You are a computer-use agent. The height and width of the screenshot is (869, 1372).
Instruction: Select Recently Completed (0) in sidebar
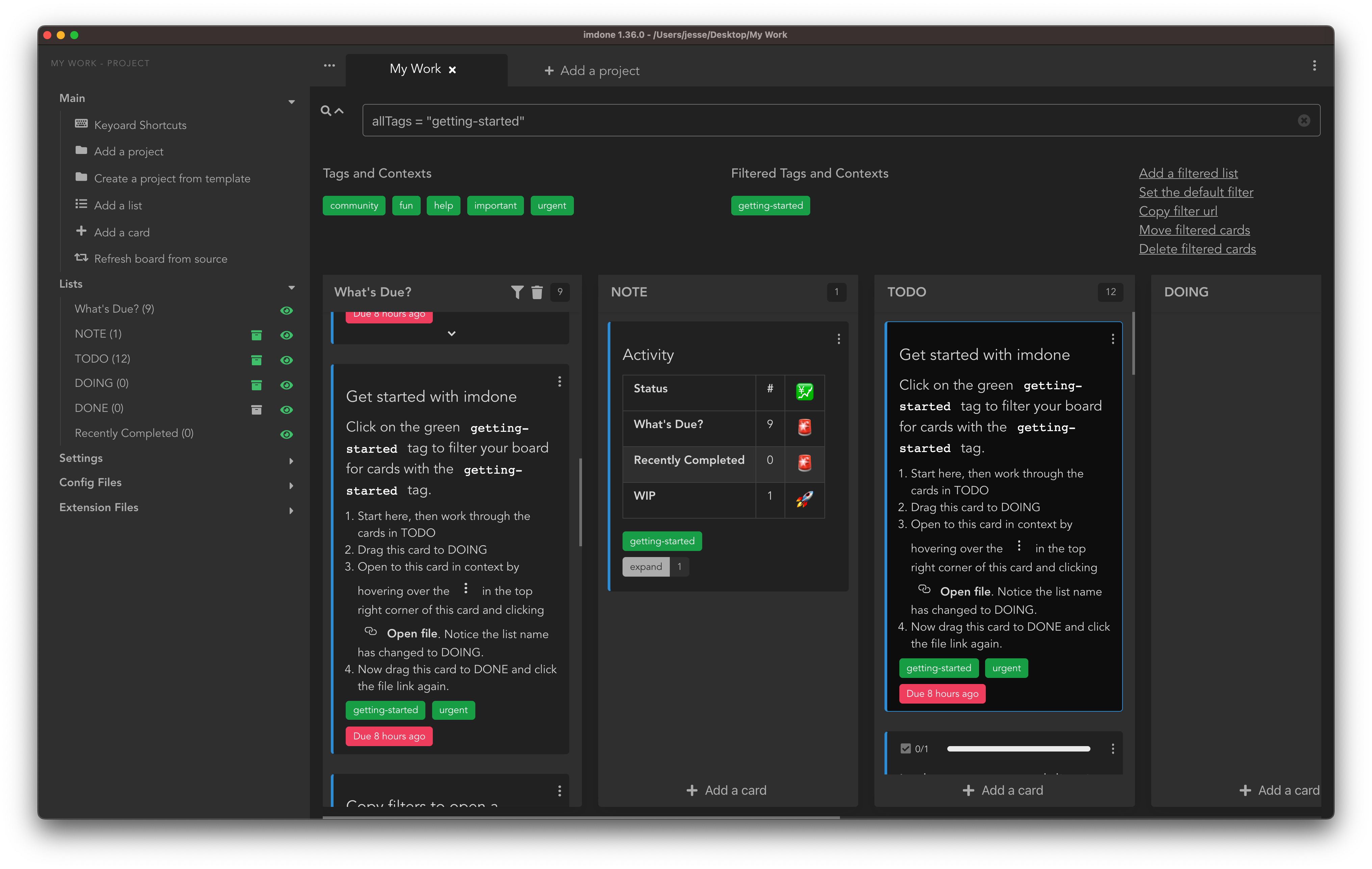coord(134,433)
